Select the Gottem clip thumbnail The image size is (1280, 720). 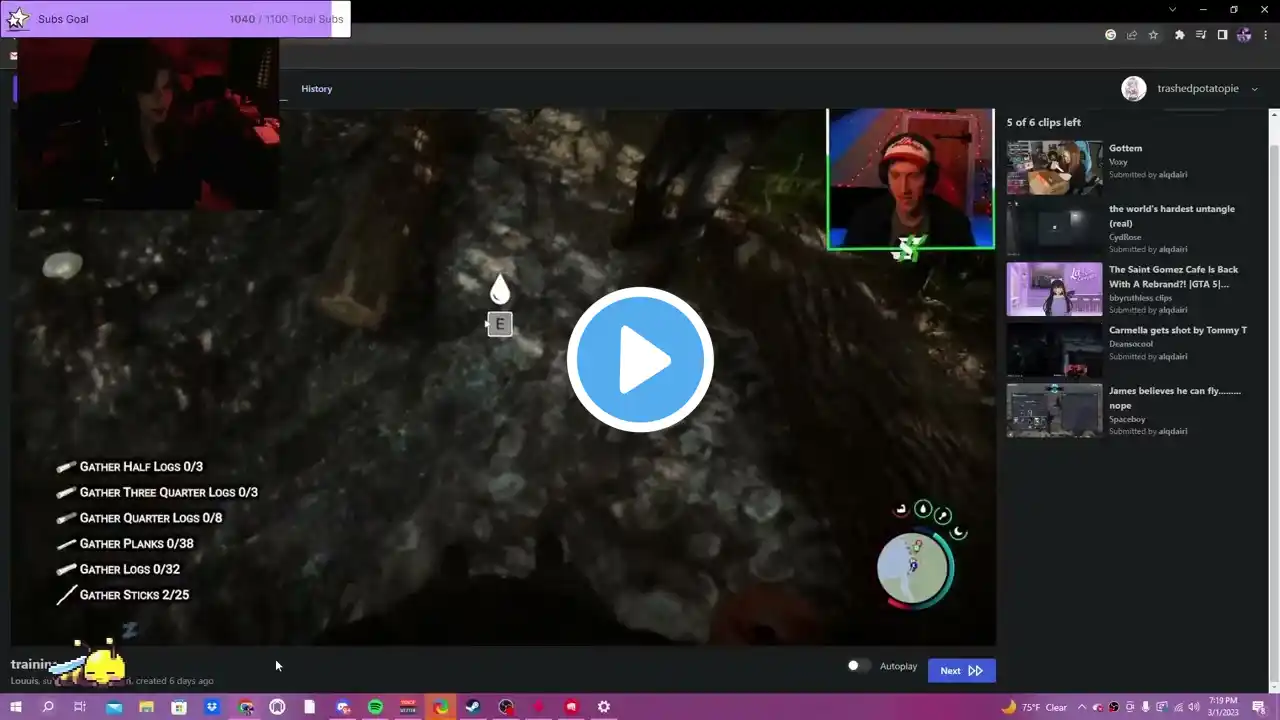[1054, 167]
